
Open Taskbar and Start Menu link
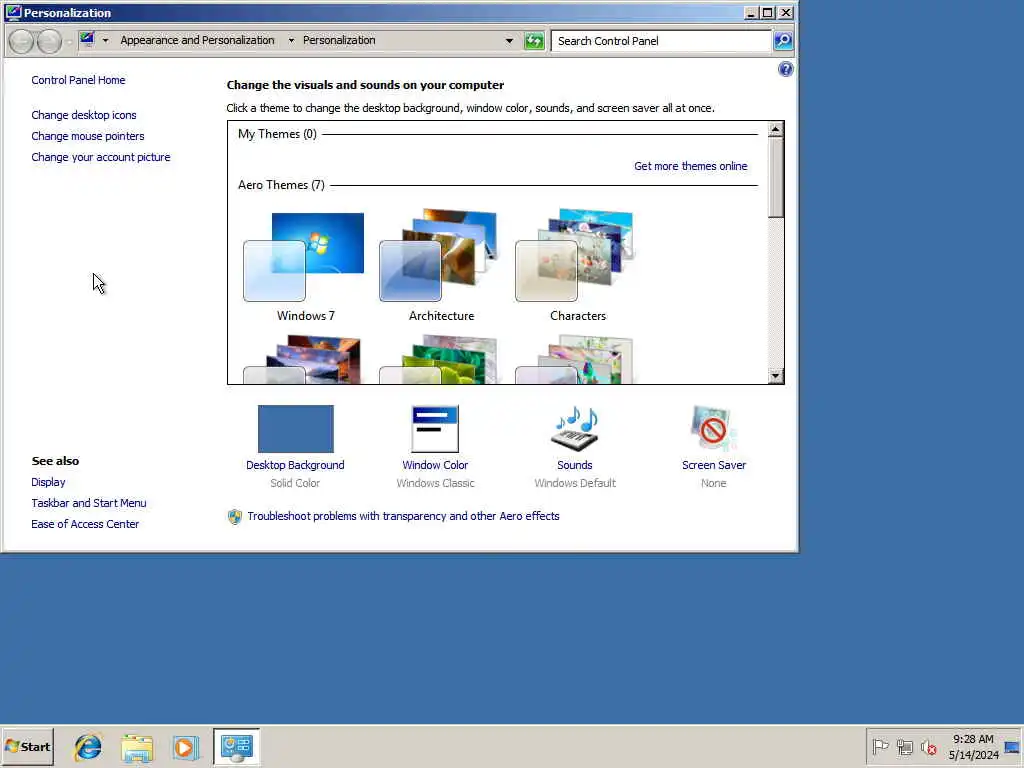pos(89,503)
